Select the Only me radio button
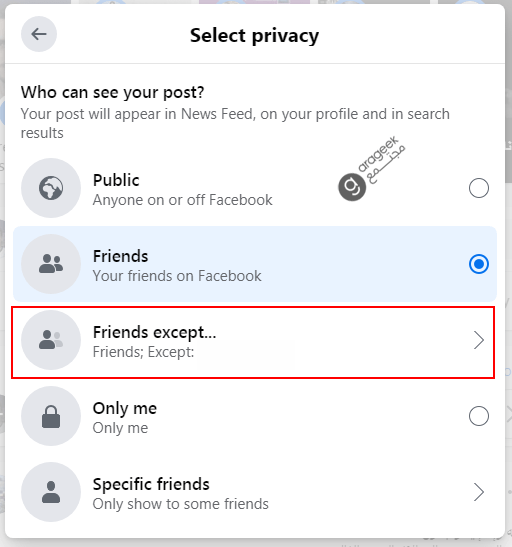Screen dimensions: 512x547 coord(479,416)
